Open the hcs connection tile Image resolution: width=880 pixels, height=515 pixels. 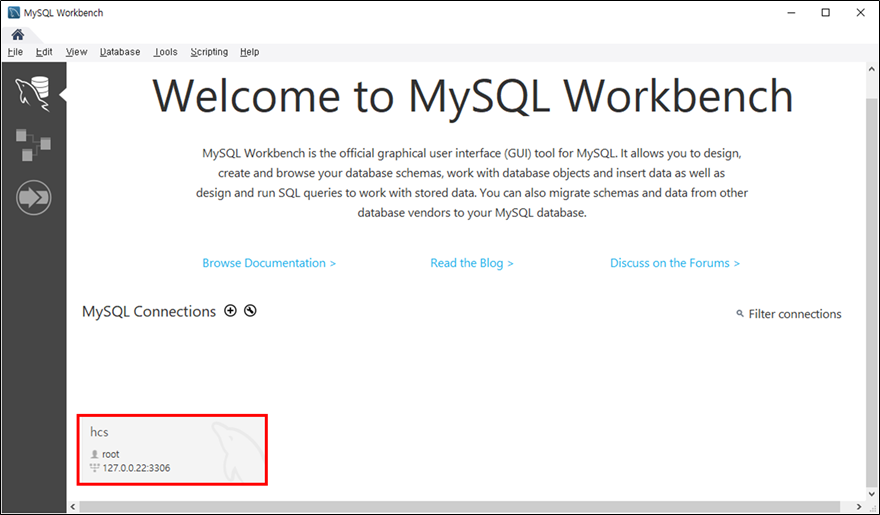[x=172, y=450]
